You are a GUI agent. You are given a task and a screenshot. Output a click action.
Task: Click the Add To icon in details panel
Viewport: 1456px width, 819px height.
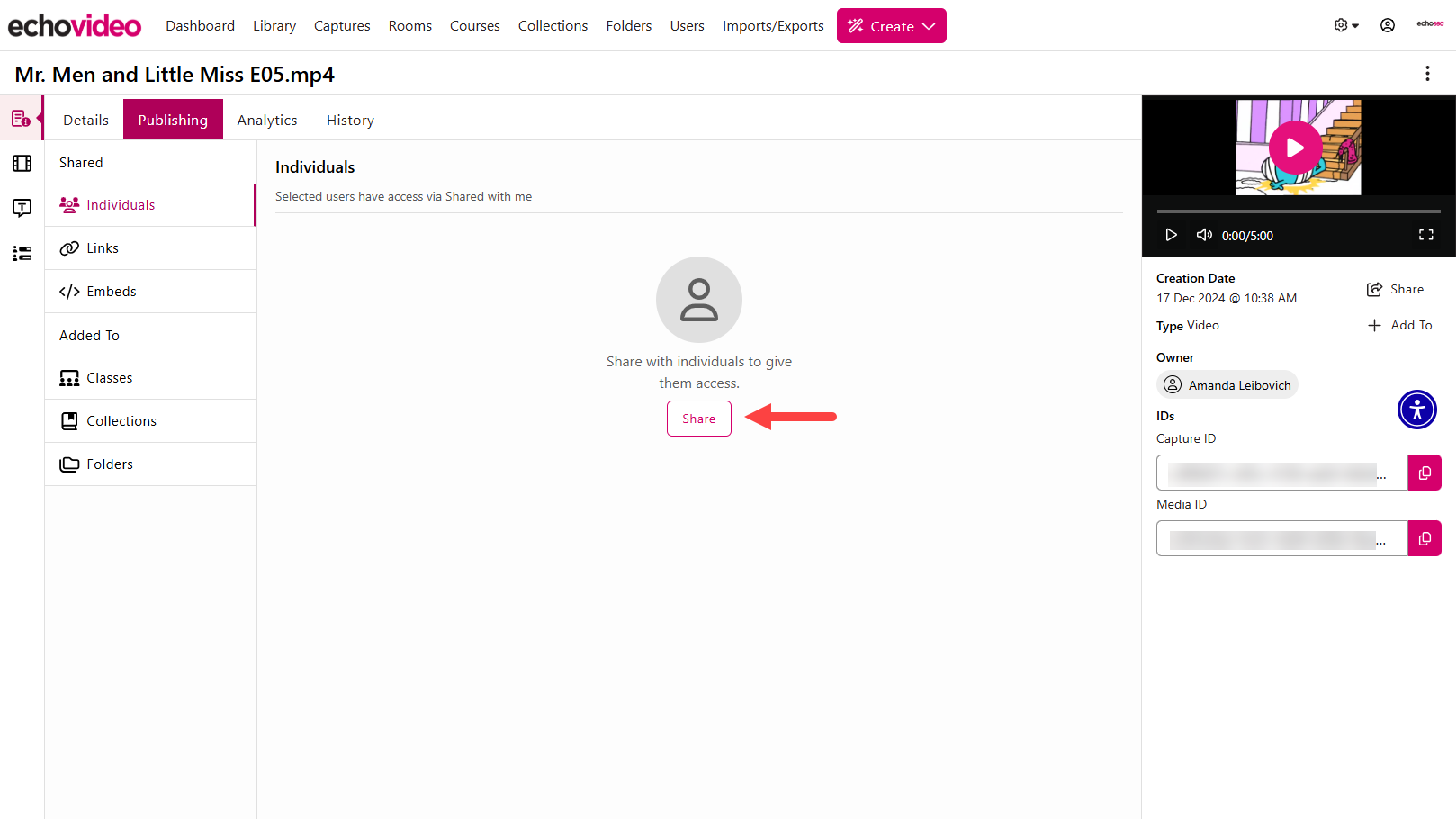(x=1374, y=325)
